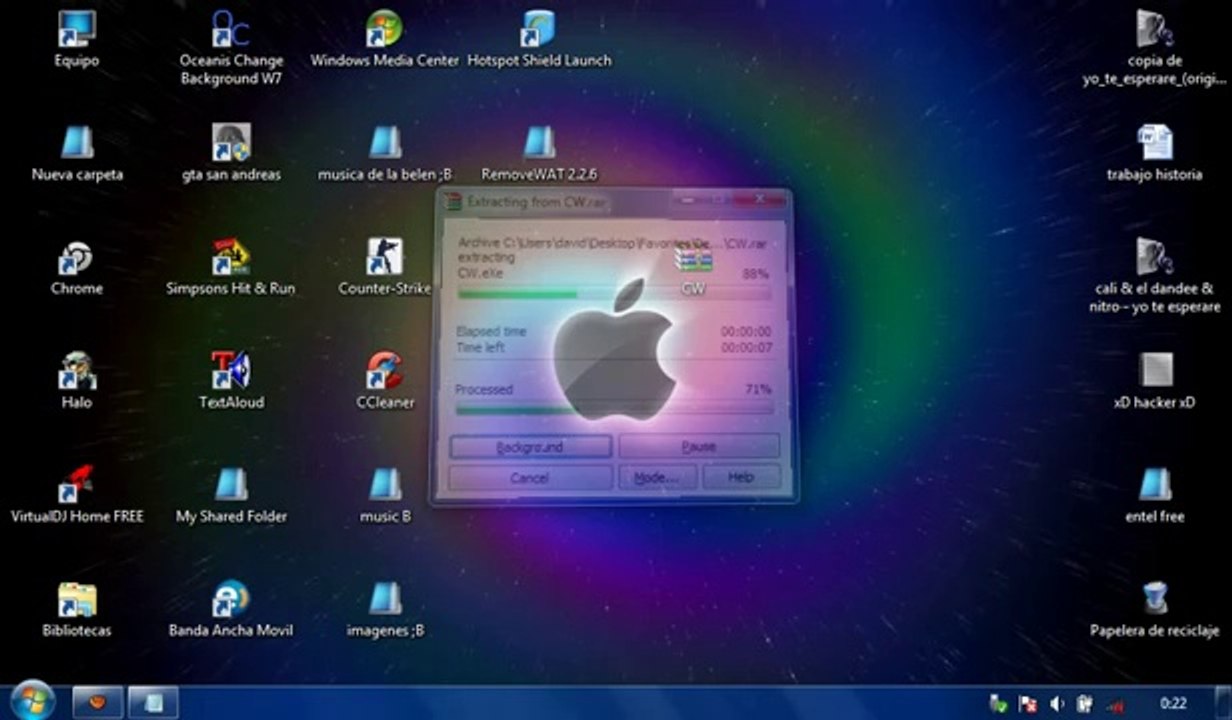Click the Chrome desktop shortcut
This screenshot has height=720, width=1232.
click(x=77, y=268)
